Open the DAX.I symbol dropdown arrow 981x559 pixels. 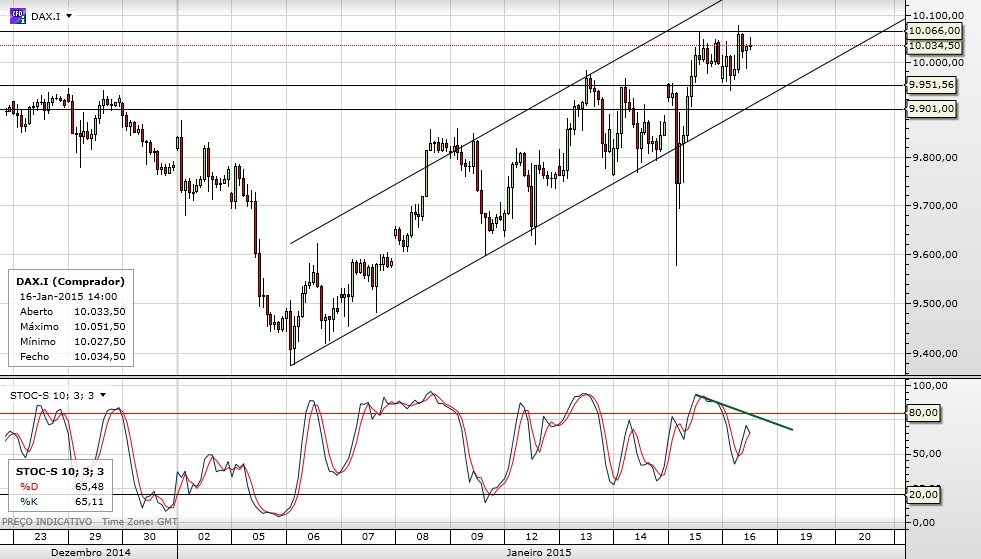coord(69,16)
